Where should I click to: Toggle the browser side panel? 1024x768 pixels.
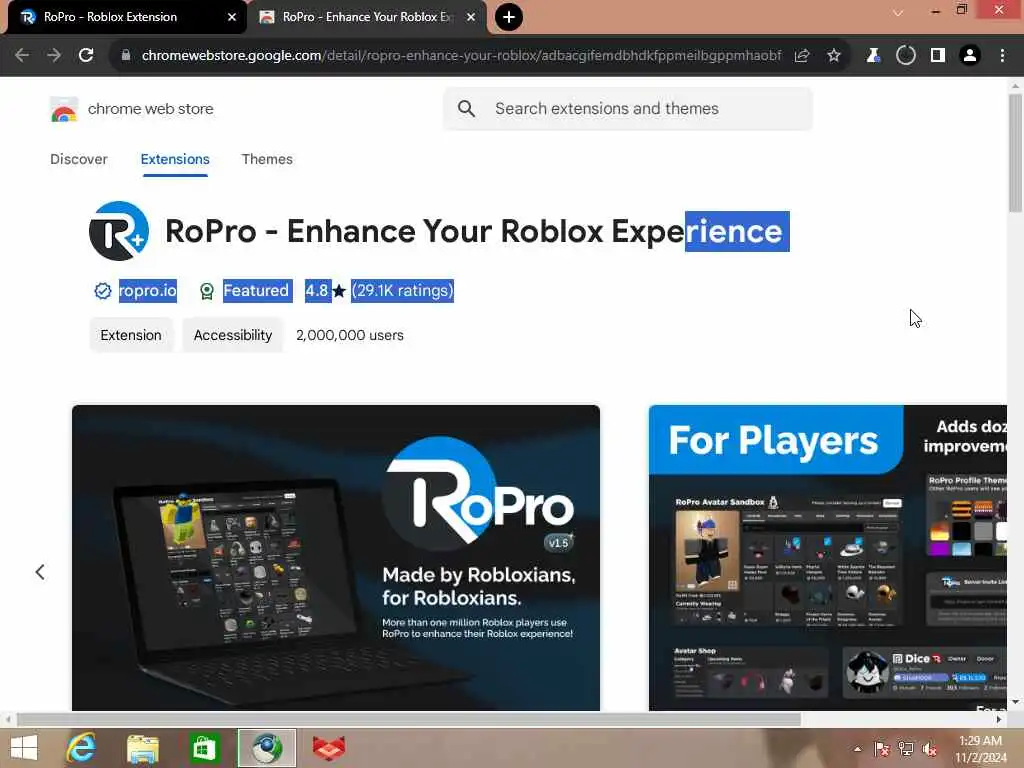(938, 56)
